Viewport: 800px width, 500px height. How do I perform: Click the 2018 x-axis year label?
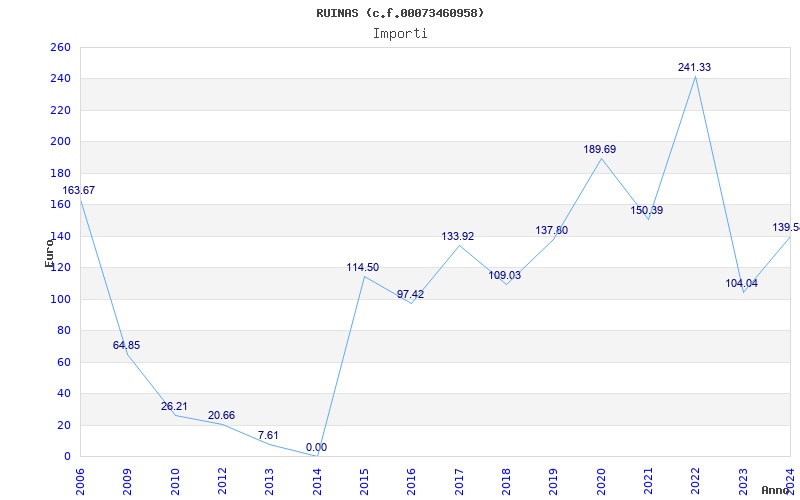(506, 482)
